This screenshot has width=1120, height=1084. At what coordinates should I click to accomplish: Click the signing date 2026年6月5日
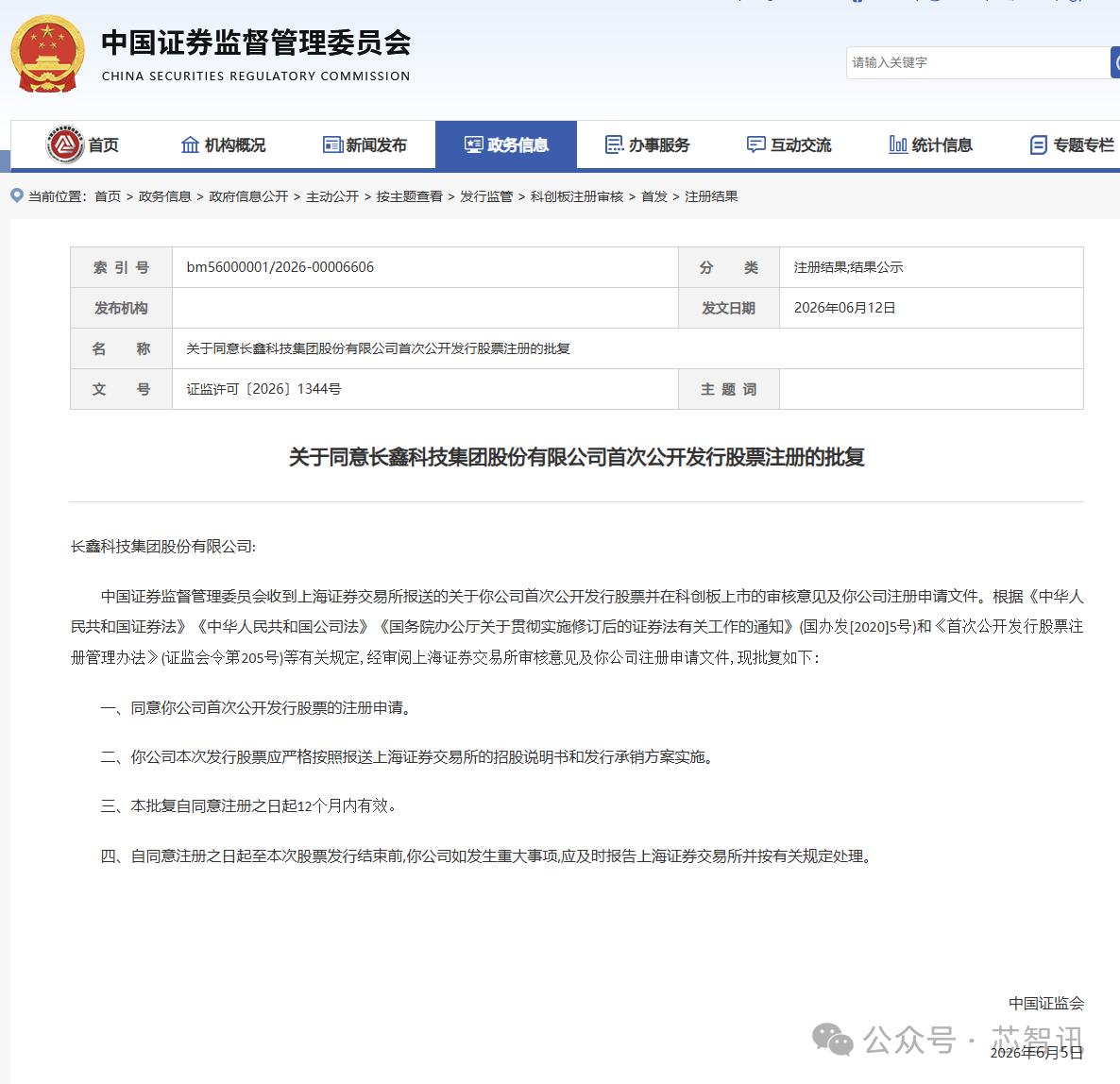point(1037,1053)
